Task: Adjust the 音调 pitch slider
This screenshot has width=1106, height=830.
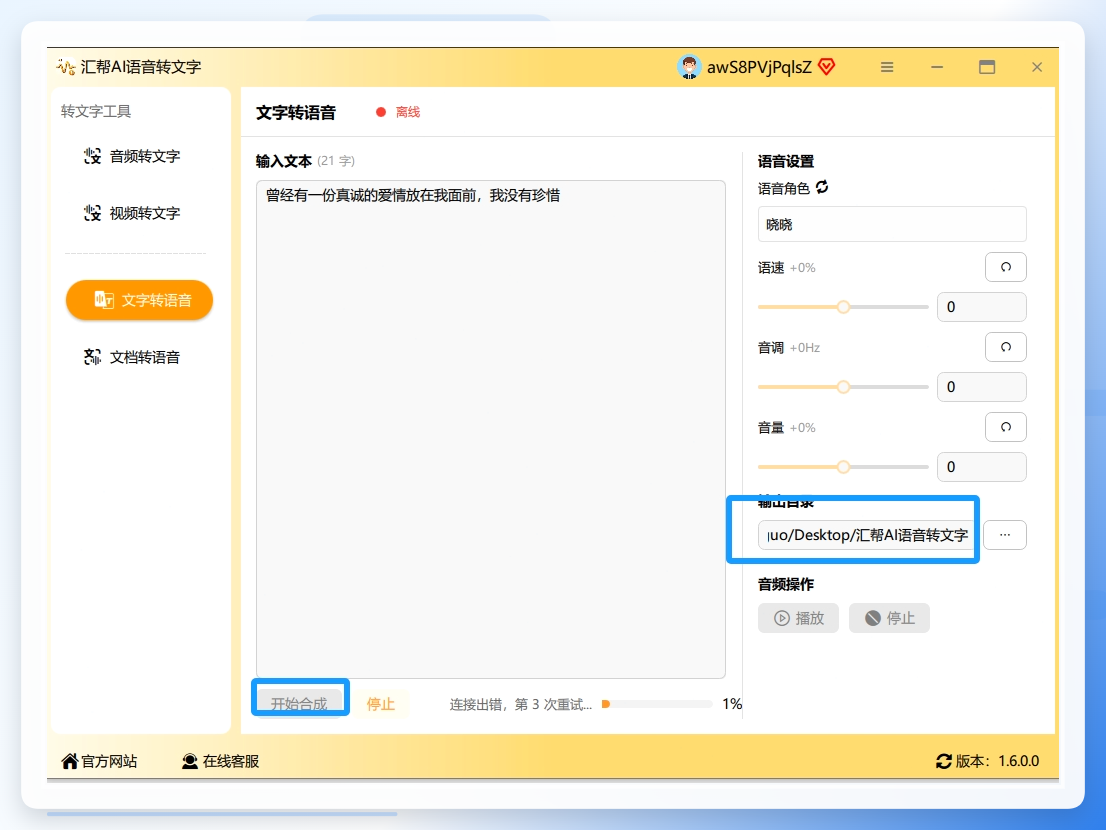Action: click(x=843, y=386)
